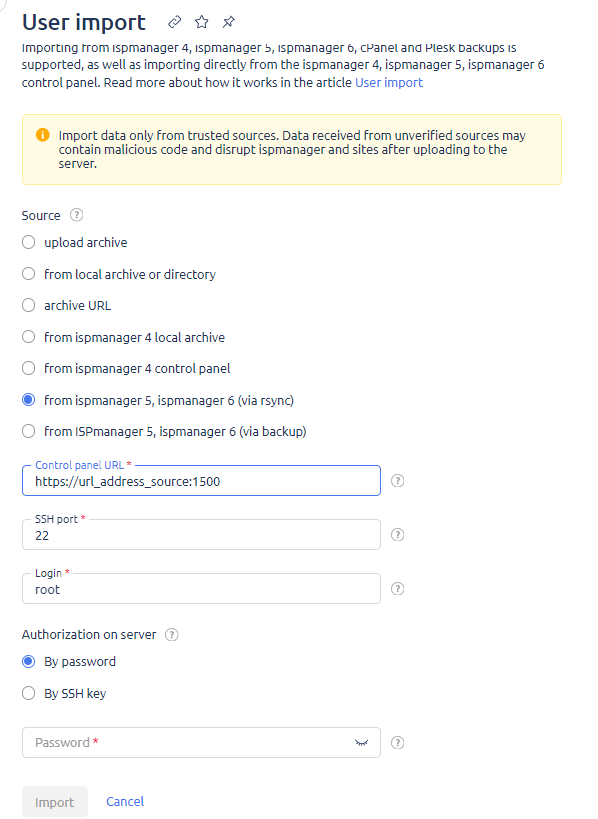Copy page link via chain icon
Image resolution: width=598 pixels, height=819 pixels.
point(174,22)
